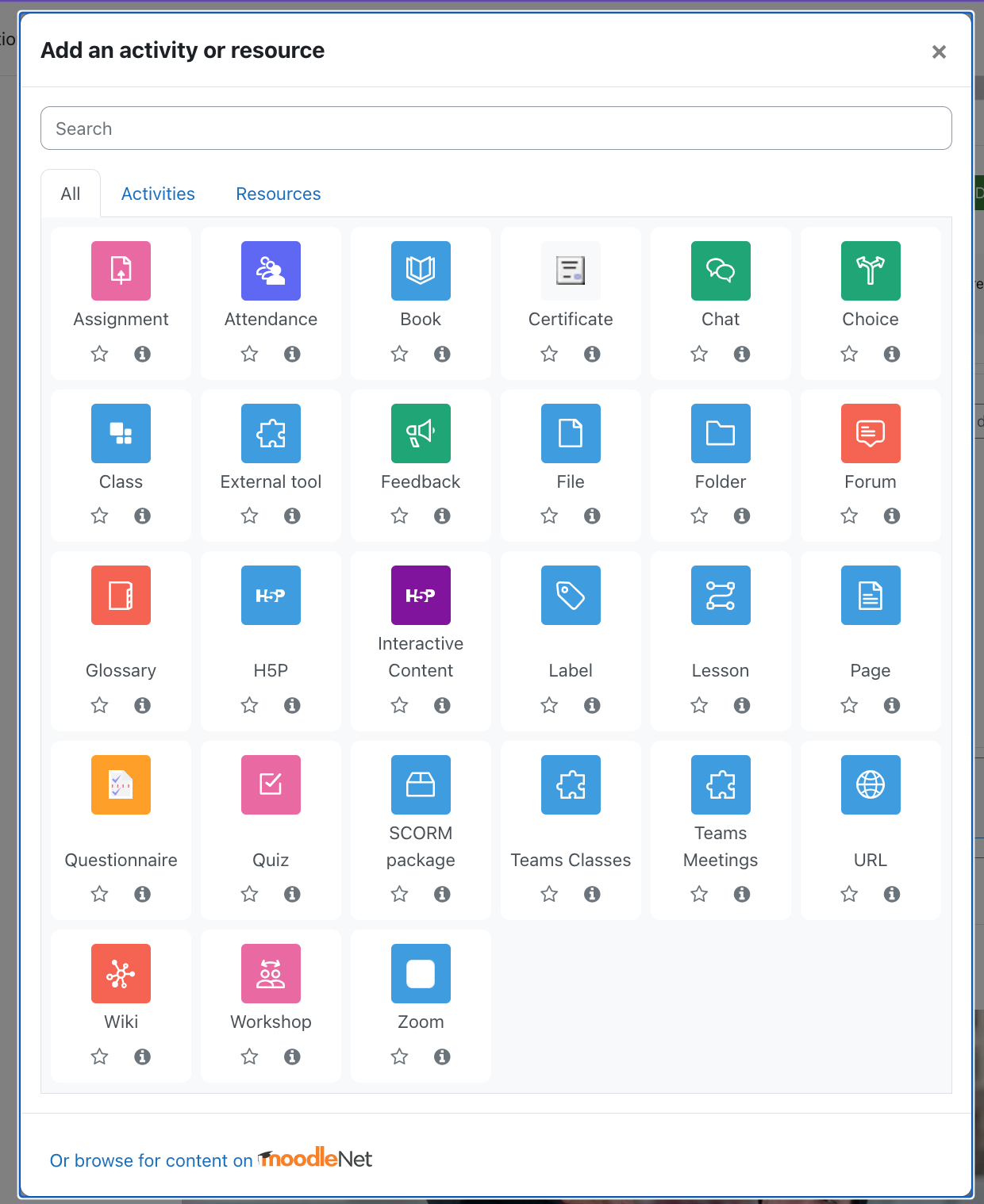Show information about the Book resource

click(x=442, y=355)
